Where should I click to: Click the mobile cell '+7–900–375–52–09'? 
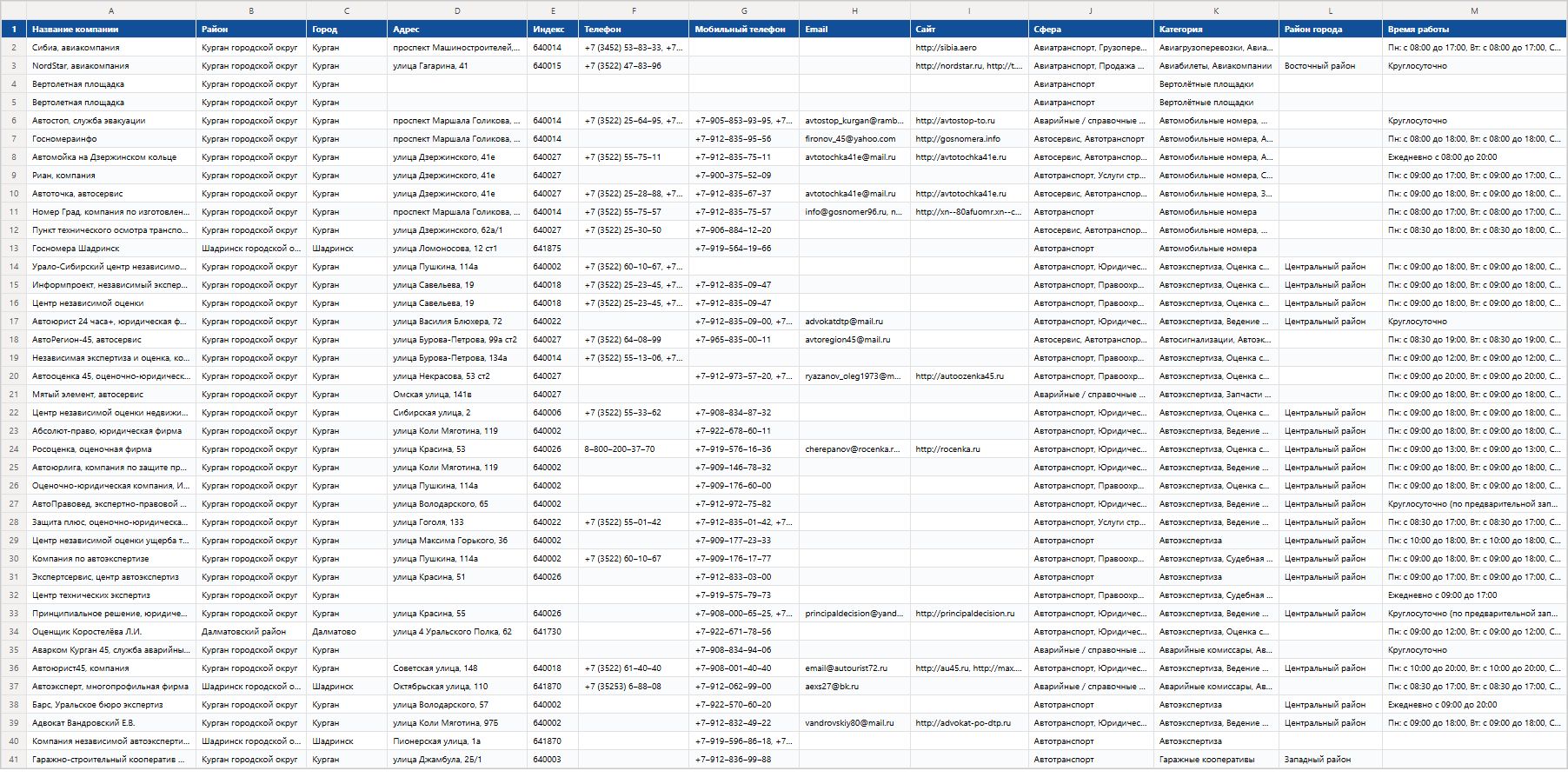(744, 176)
